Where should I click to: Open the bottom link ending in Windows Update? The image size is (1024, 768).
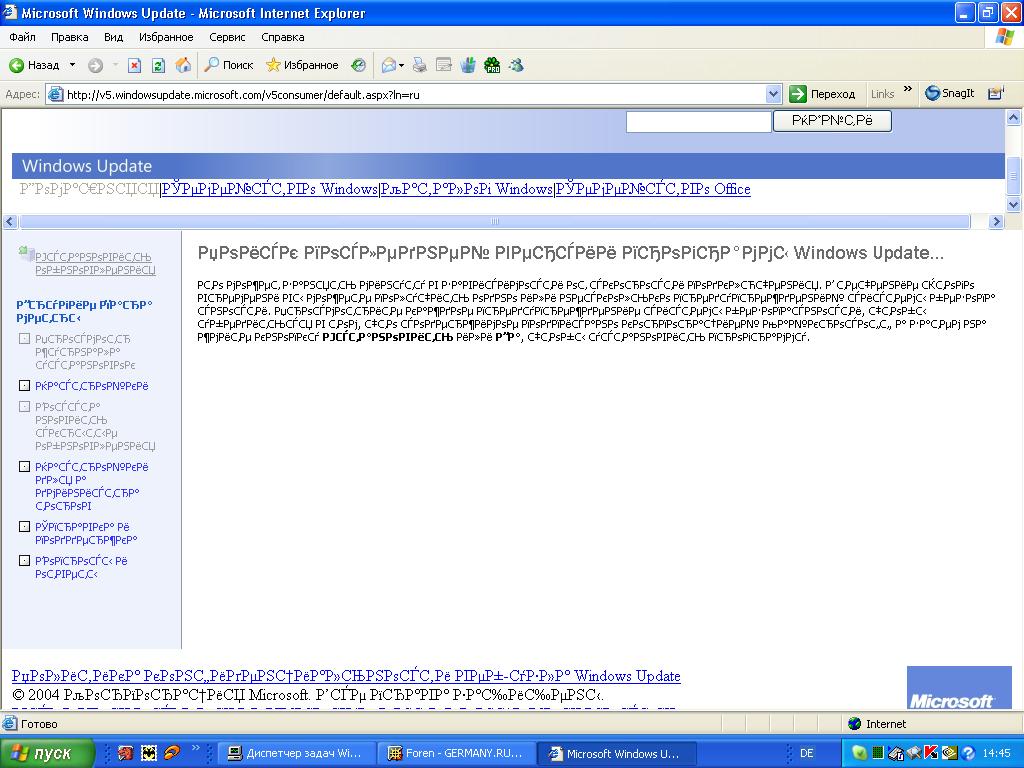coord(346,676)
